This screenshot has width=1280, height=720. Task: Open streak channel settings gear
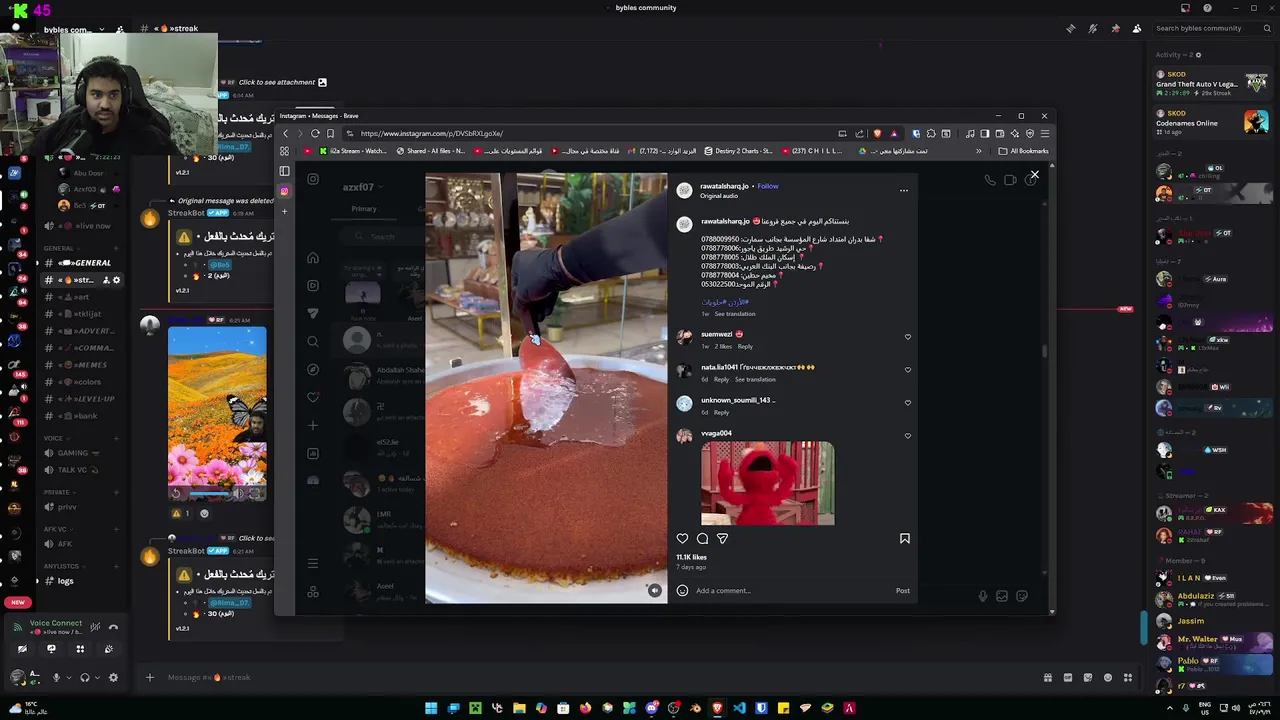click(116, 280)
